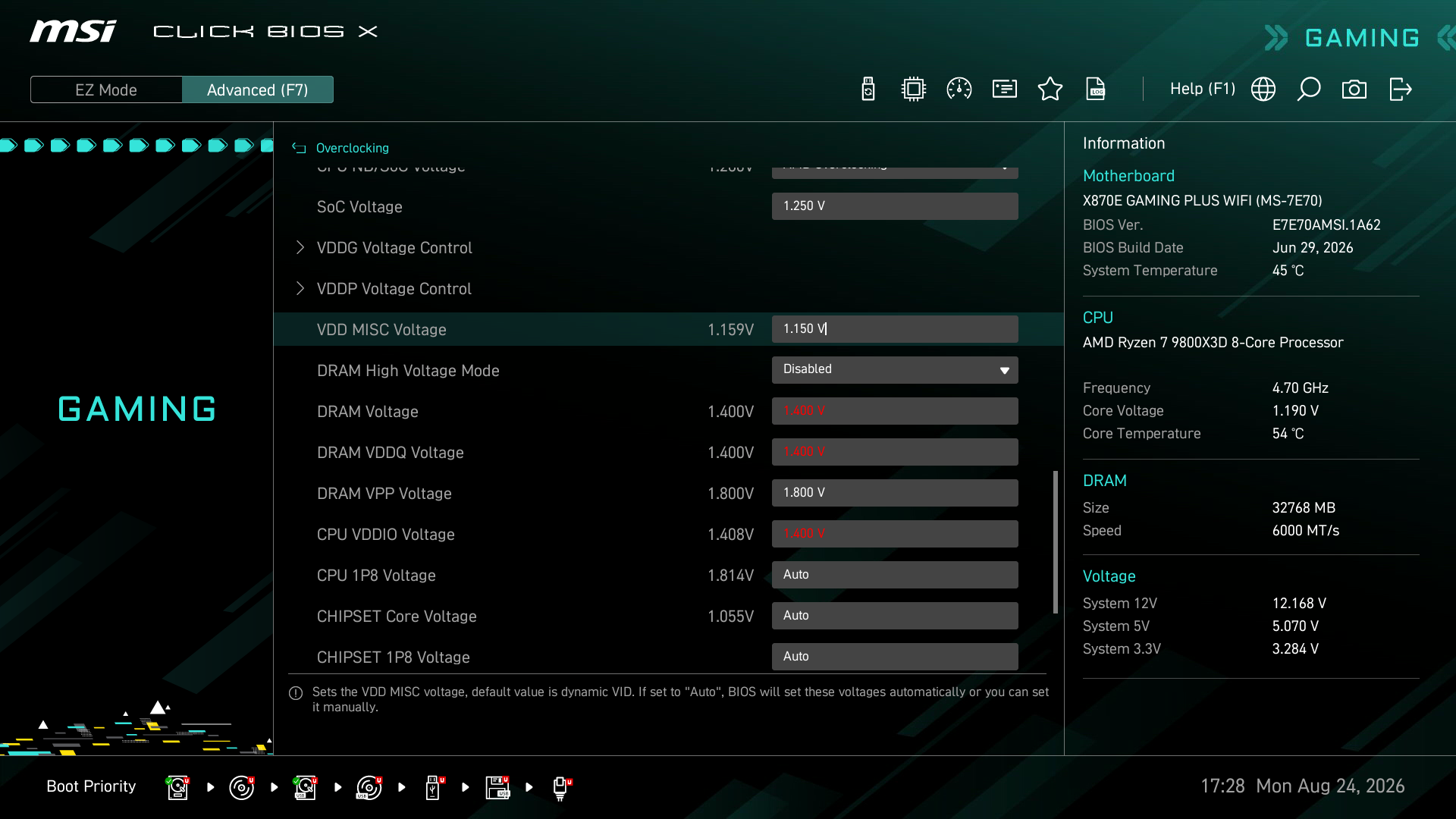Edit the SoC Voltage field

click(895, 206)
